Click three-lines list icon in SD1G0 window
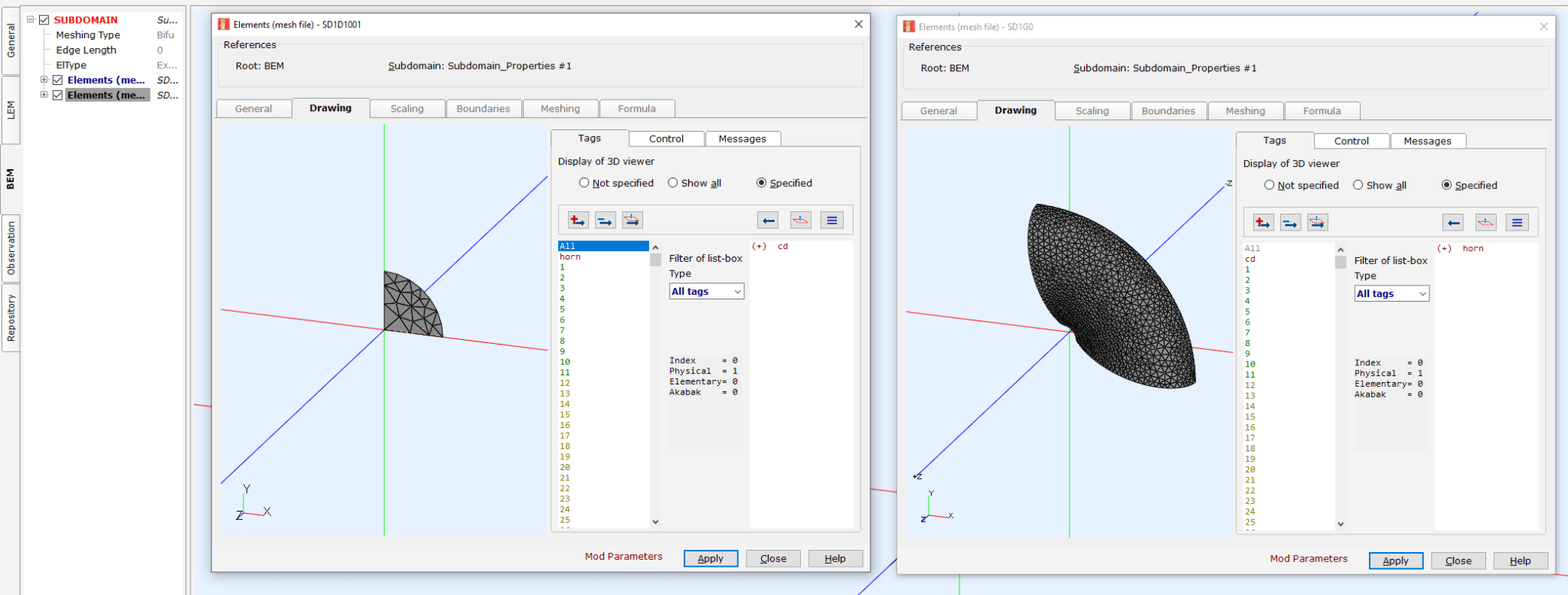This screenshot has width=1568, height=595. tap(1517, 223)
